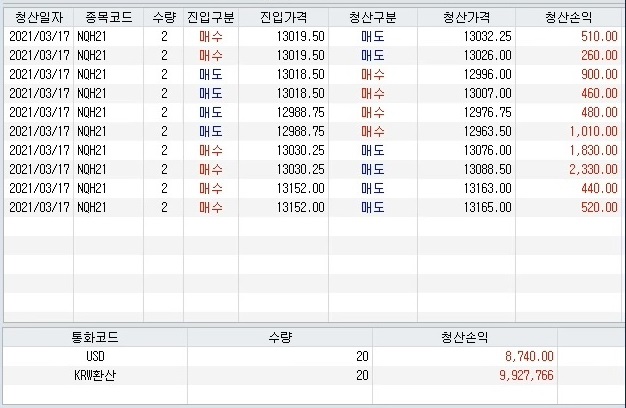Click the 13088.50 liquidation price cell
This screenshot has height=408, width=626.
tap(491, 169)
